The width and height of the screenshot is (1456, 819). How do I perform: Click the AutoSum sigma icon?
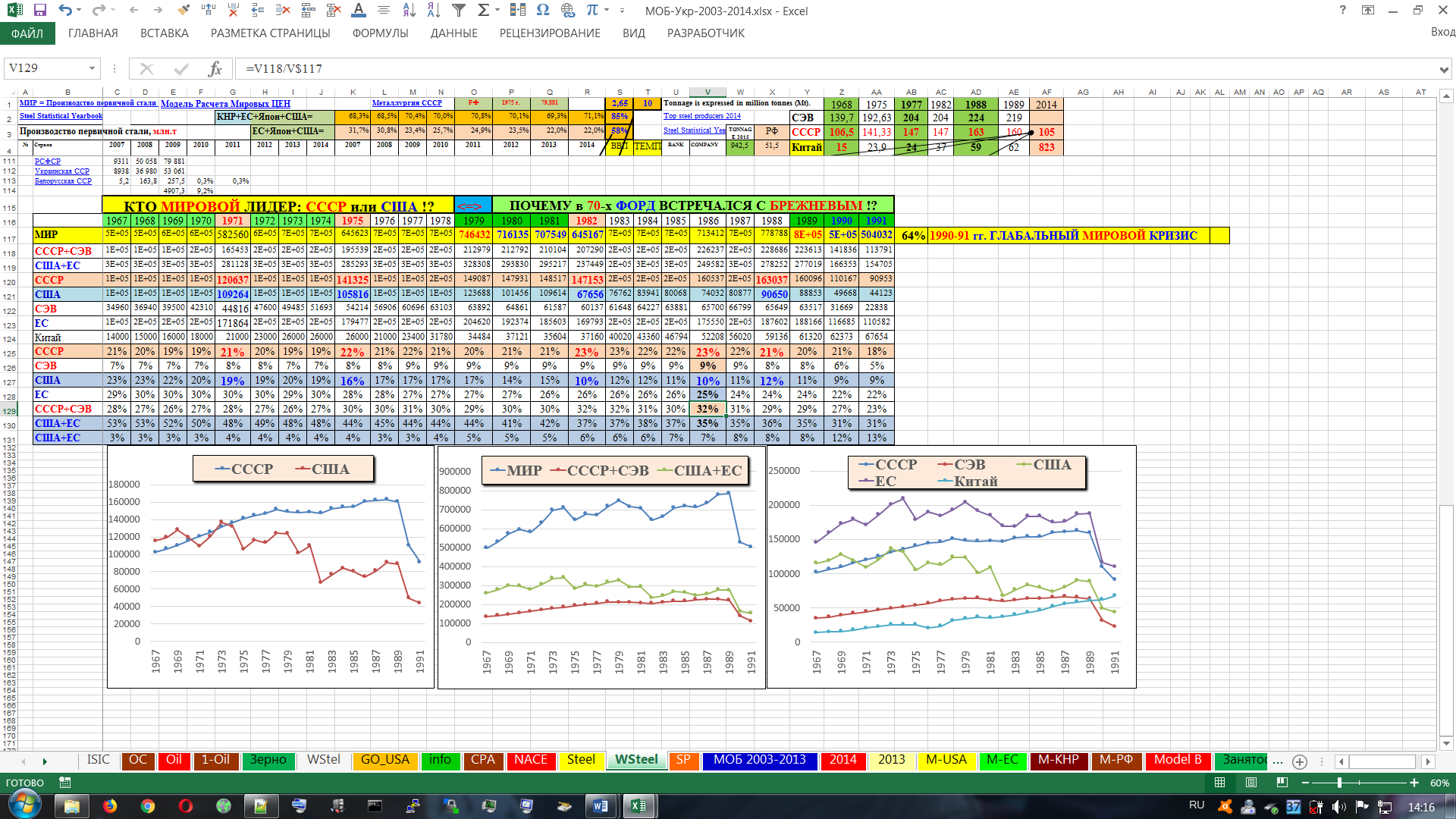[x=483, y=11]
